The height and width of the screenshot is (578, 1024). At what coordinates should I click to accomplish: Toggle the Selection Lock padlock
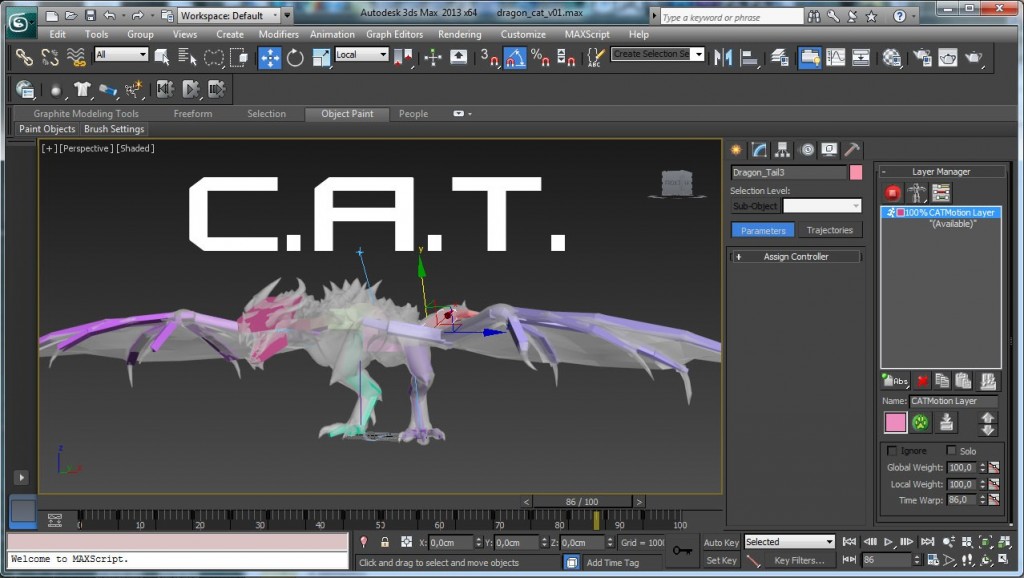385,542
